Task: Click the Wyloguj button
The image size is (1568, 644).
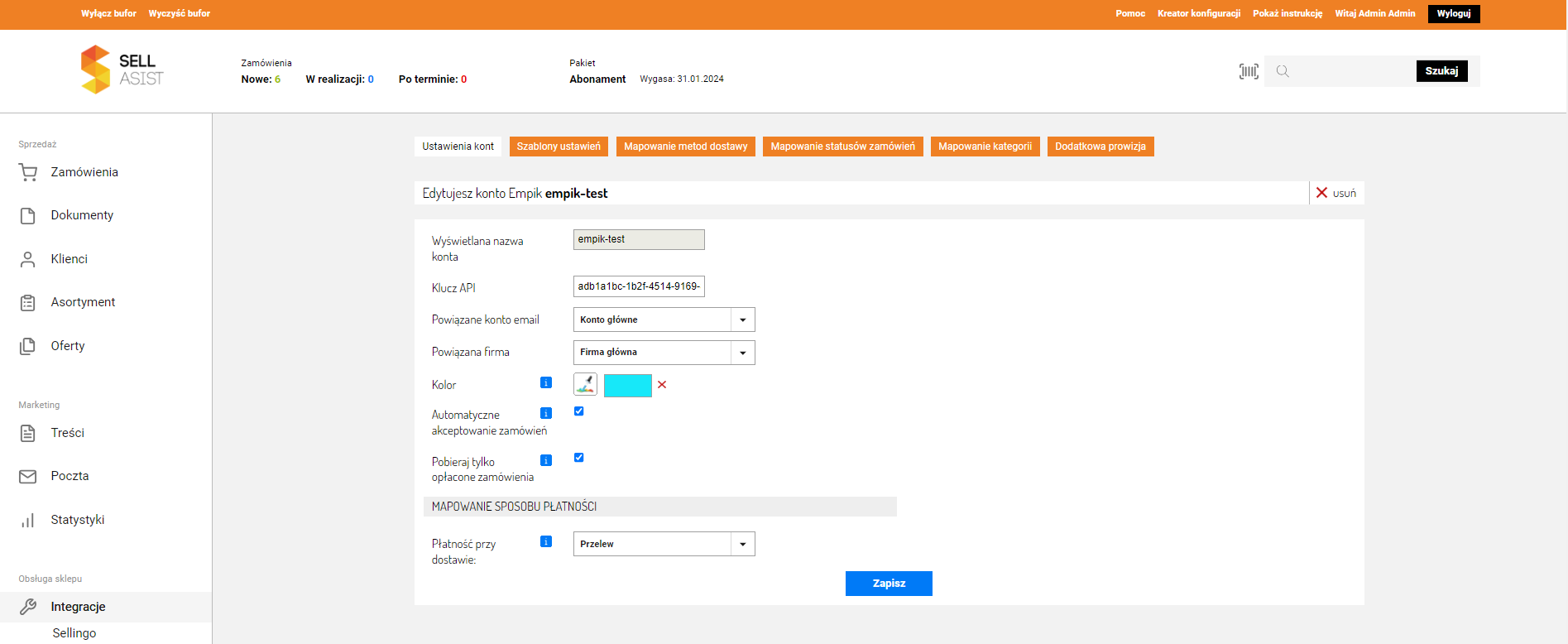Action: (x=1453, y=13)
